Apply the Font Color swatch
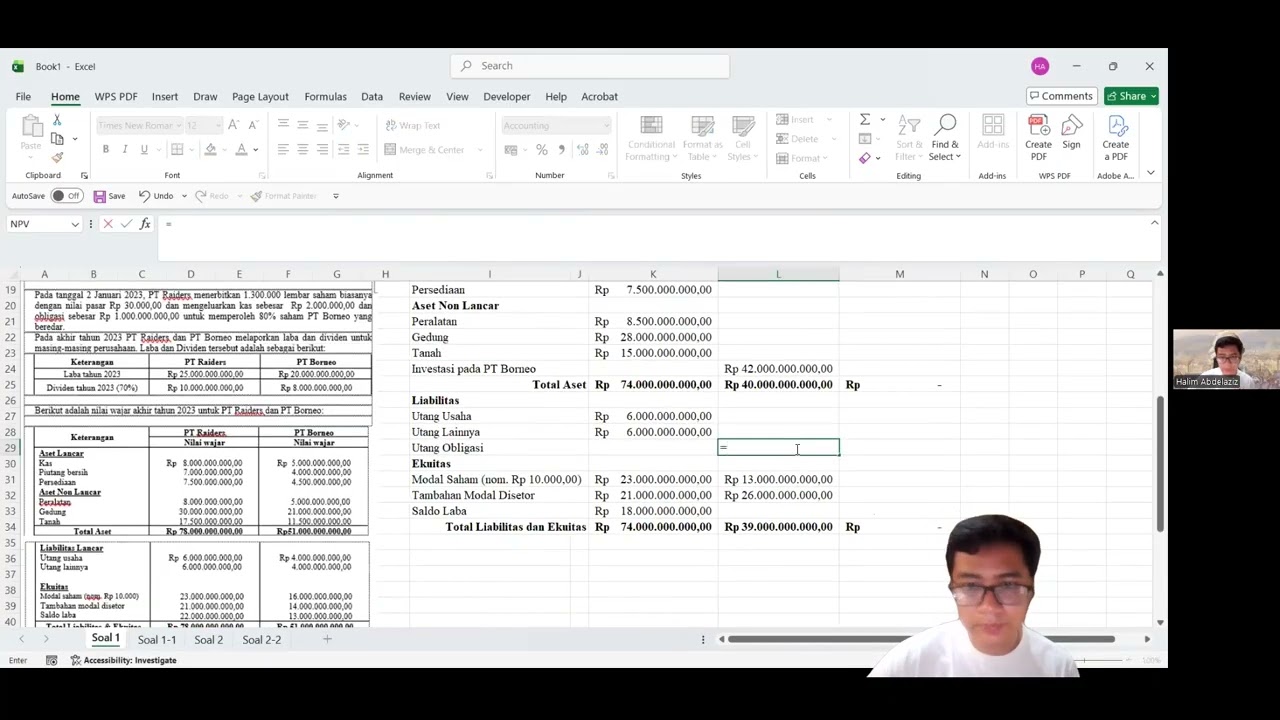The width and height of the screenshot is (1280, 720). pos(241,149)
